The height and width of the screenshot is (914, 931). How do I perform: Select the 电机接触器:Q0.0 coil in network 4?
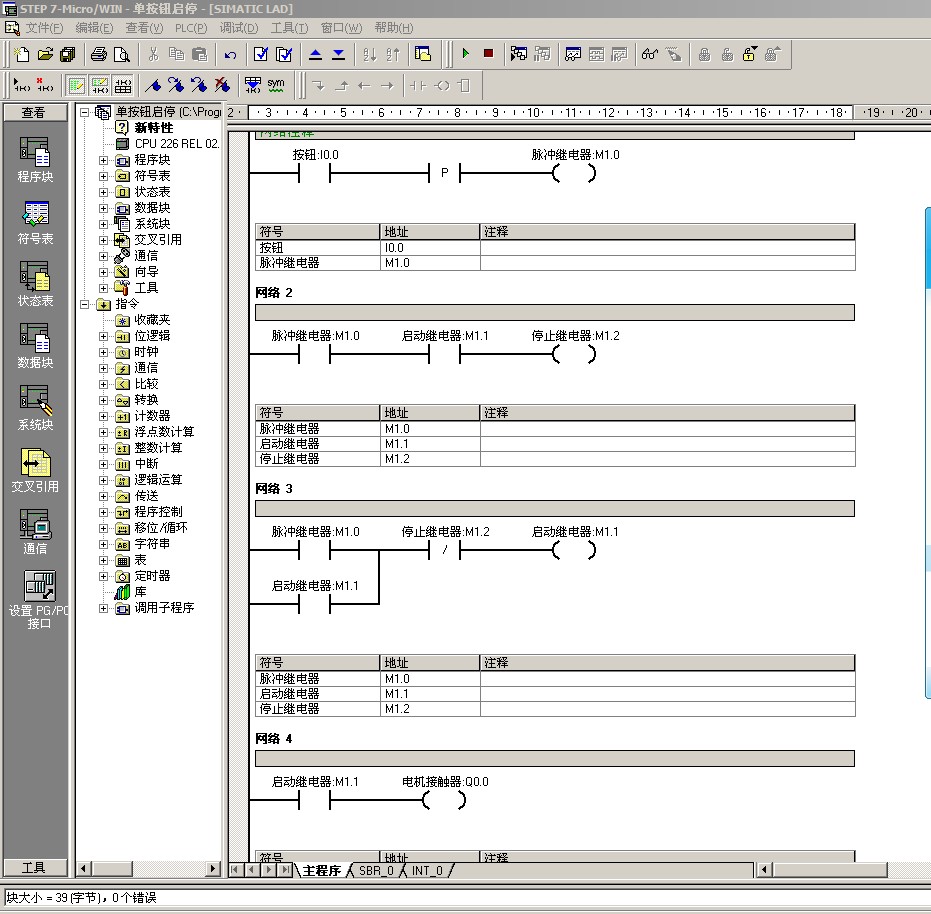tap(444, 800)
